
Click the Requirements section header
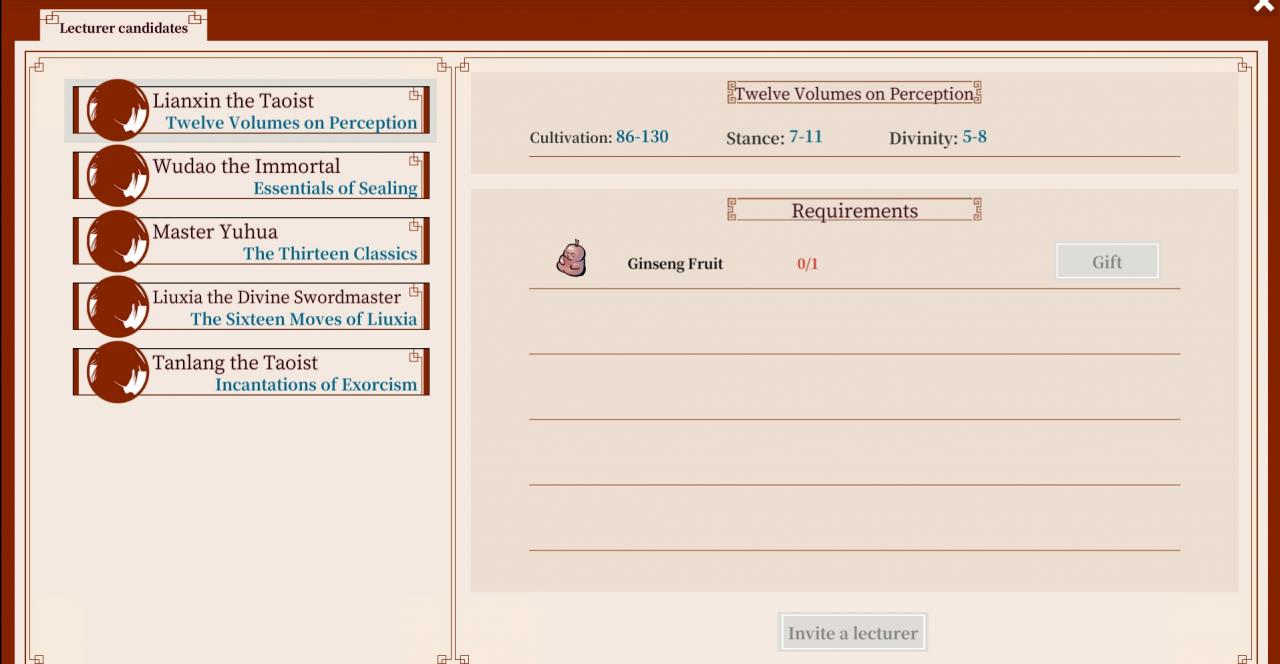pos(854,211)
